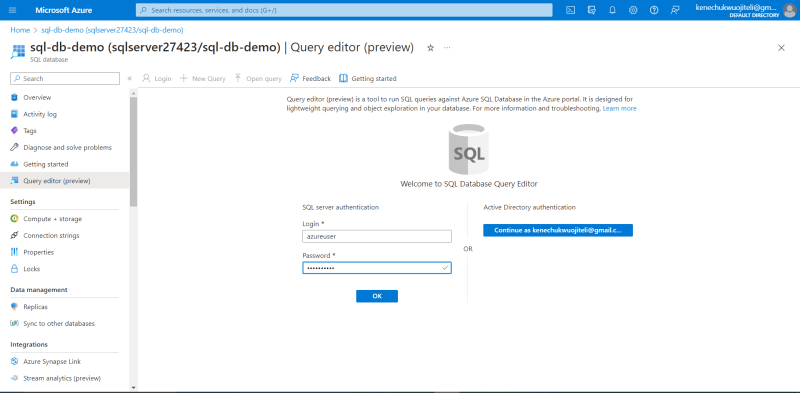Click the sidebar scrollbar thumb

(134, 152)
